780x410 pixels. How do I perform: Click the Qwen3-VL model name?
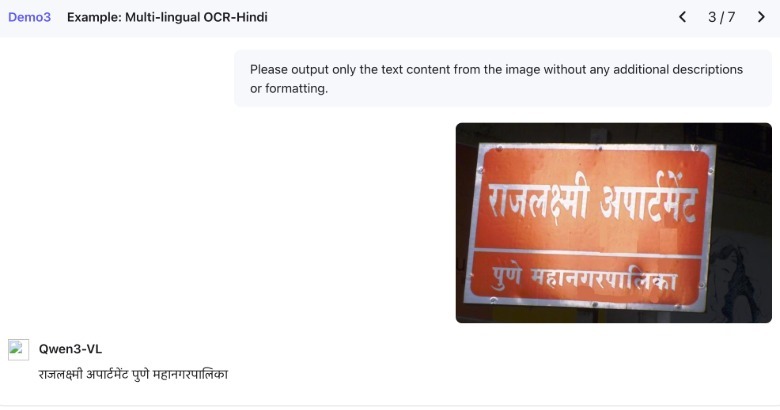70,349
